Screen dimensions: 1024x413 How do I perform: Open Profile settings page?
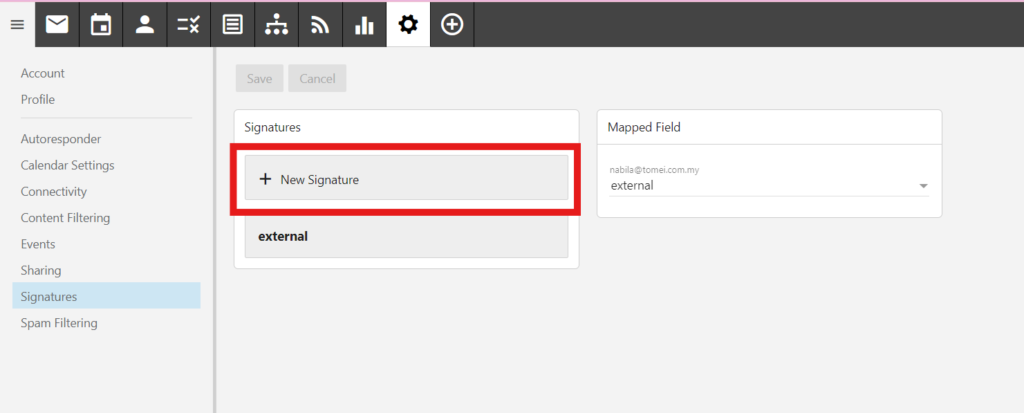(38, 99)
